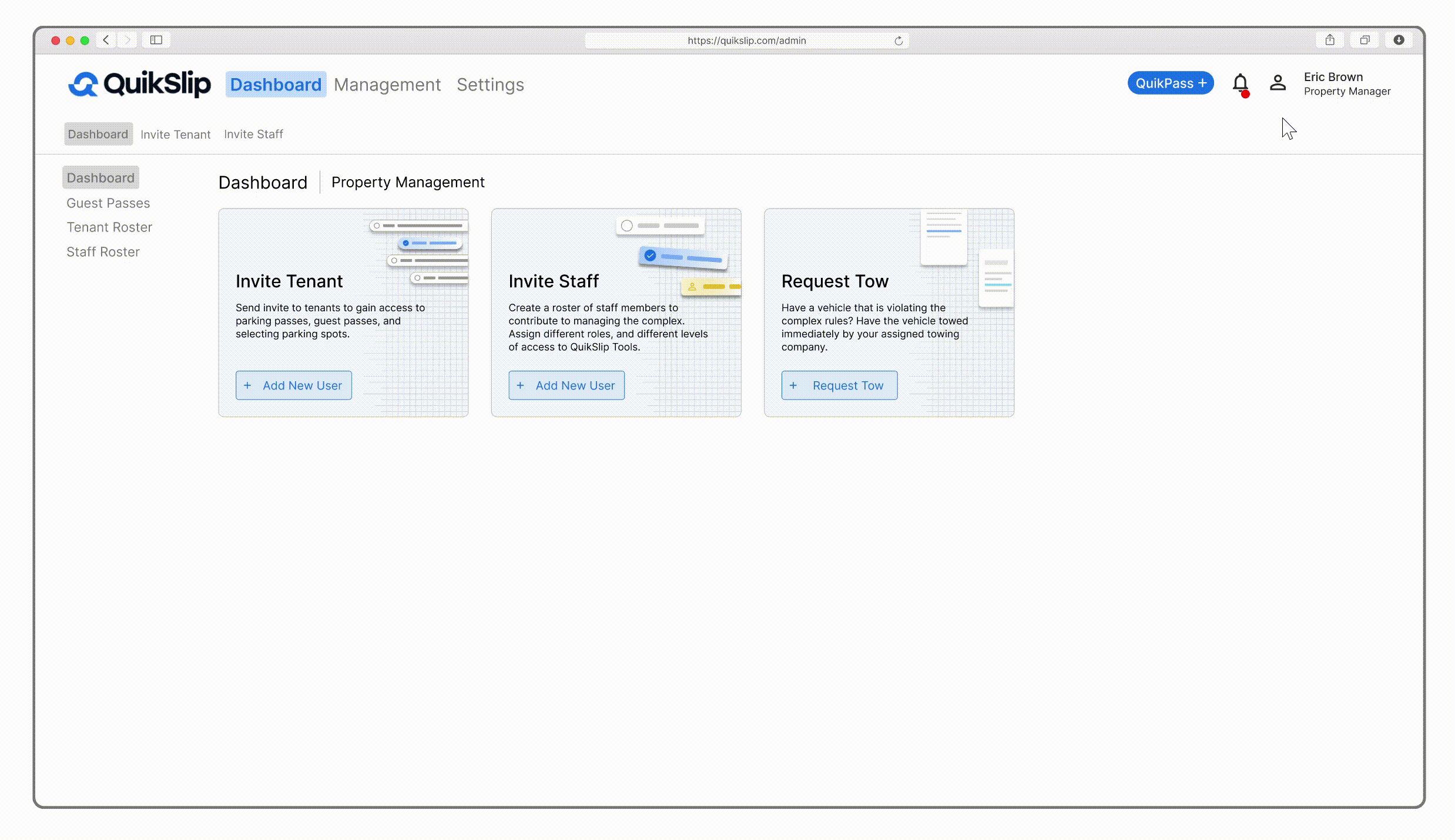Go back with browser back arrow
The width and height of the screenshot is (1455, 840).
[106, 40]
